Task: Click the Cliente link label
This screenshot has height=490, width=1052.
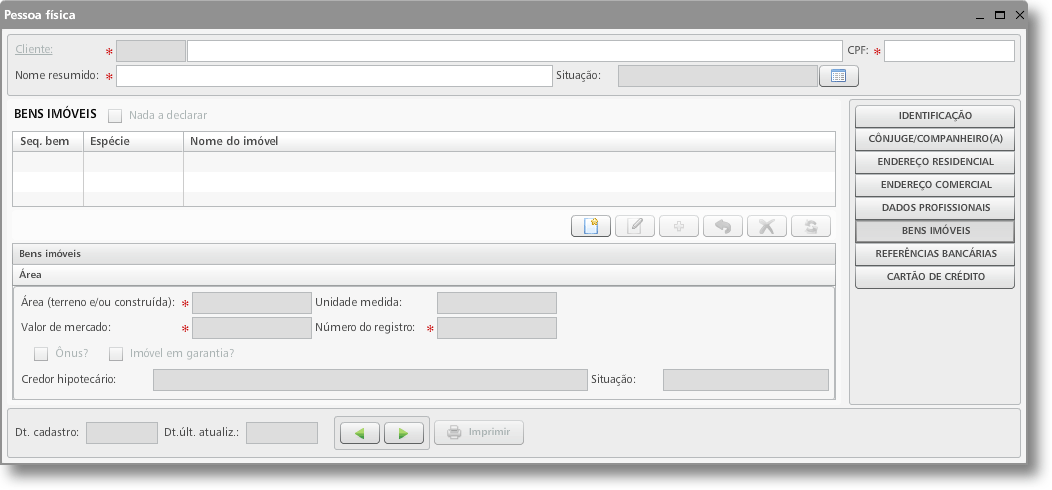Action: point(34,49)
